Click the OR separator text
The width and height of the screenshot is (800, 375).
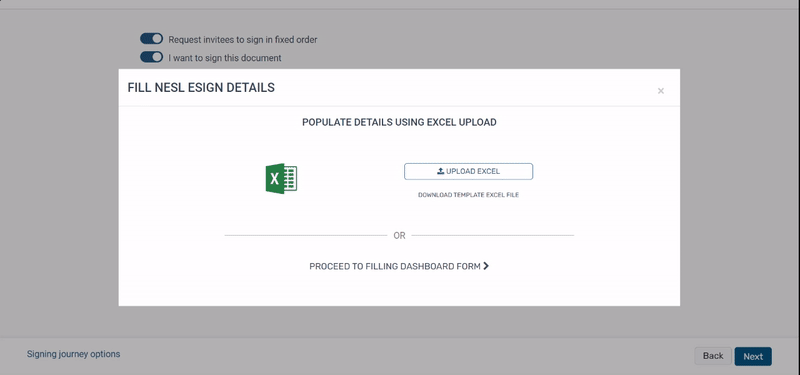[399, 235]
